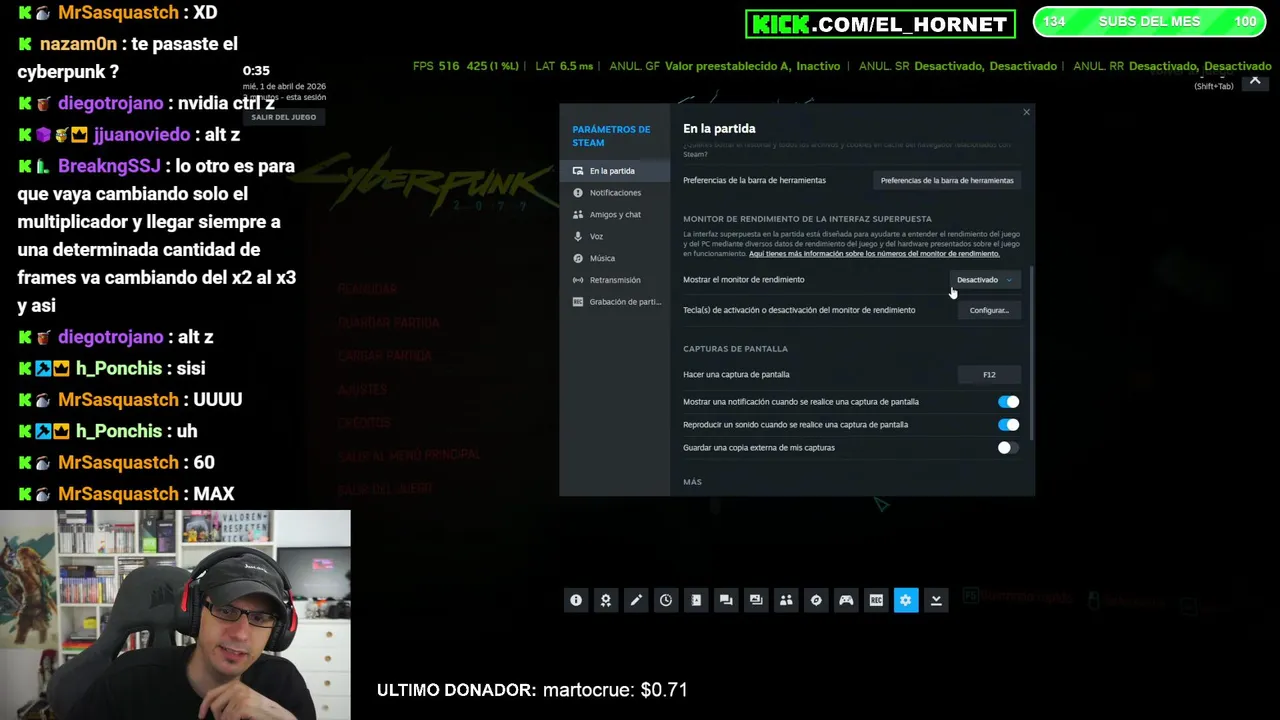
Task: Open the achievements icon in overlay toolbar
Action: pyautogui.click(x=606, y=600)
